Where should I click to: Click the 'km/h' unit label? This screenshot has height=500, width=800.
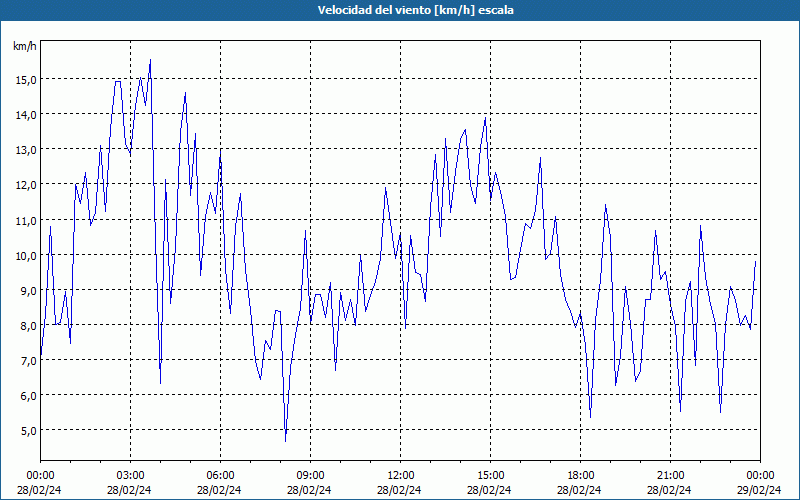(24, 46)
